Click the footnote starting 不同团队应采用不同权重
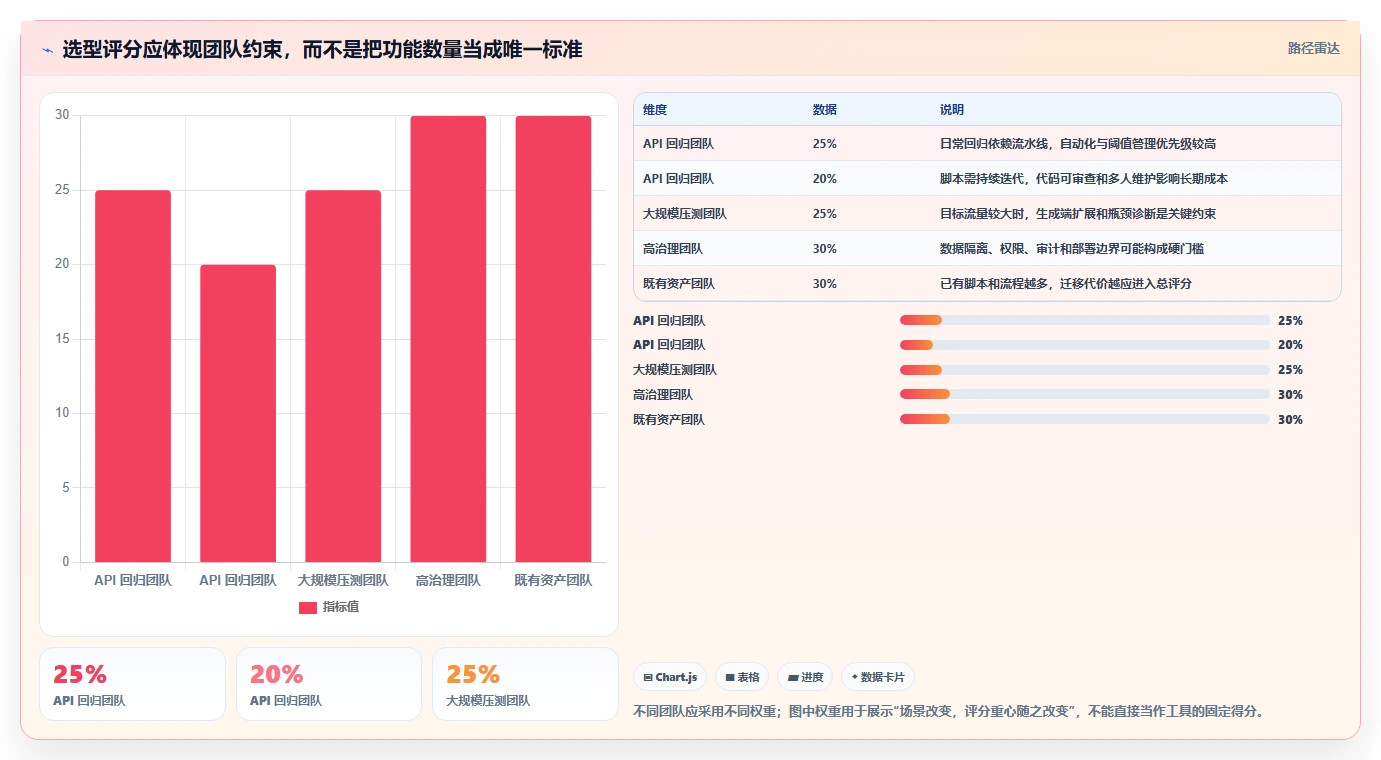This screenshot has height=760, width=1381. [949, 712]
